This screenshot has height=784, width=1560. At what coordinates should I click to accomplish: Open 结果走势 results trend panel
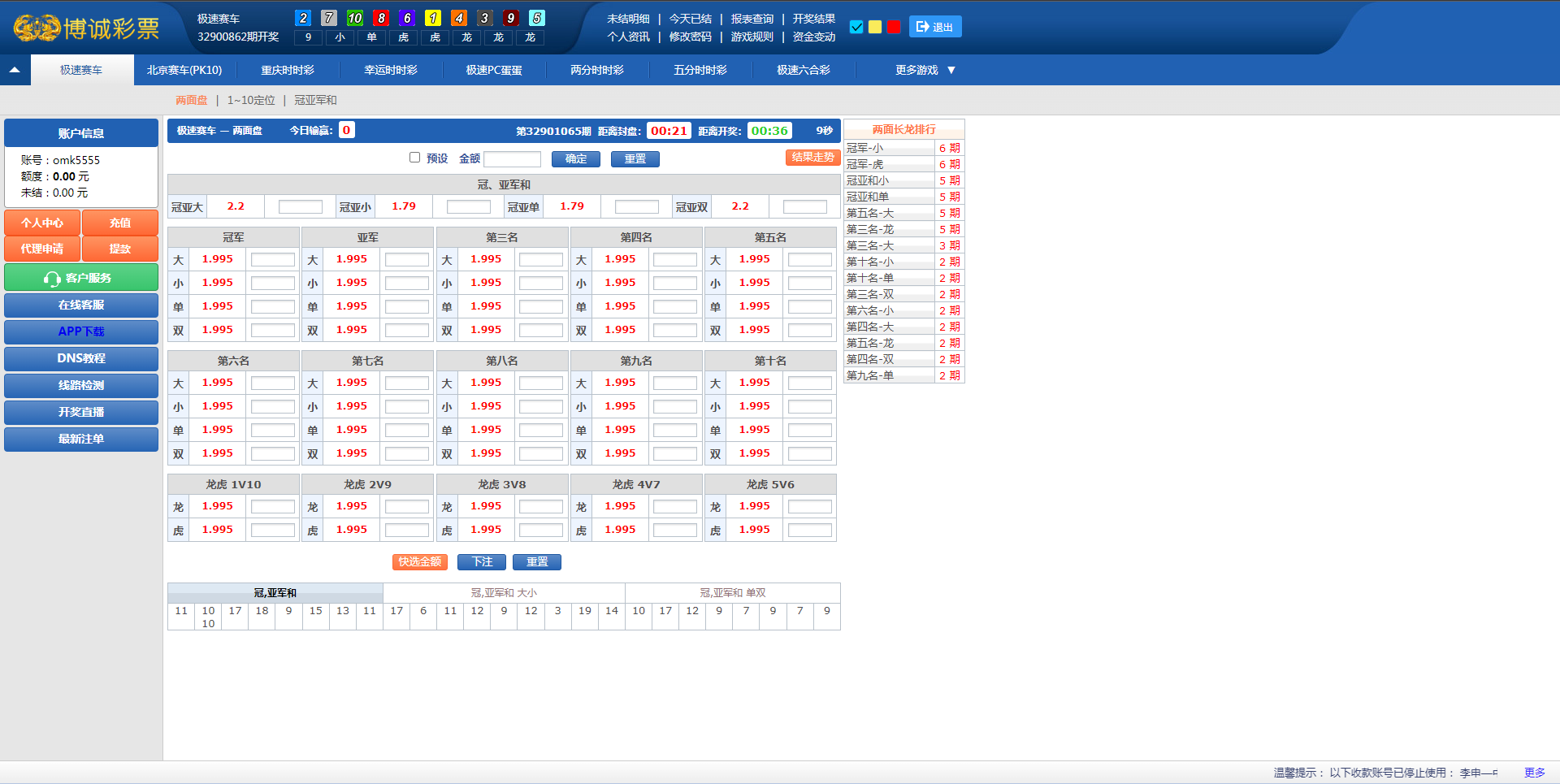[812, 158]
